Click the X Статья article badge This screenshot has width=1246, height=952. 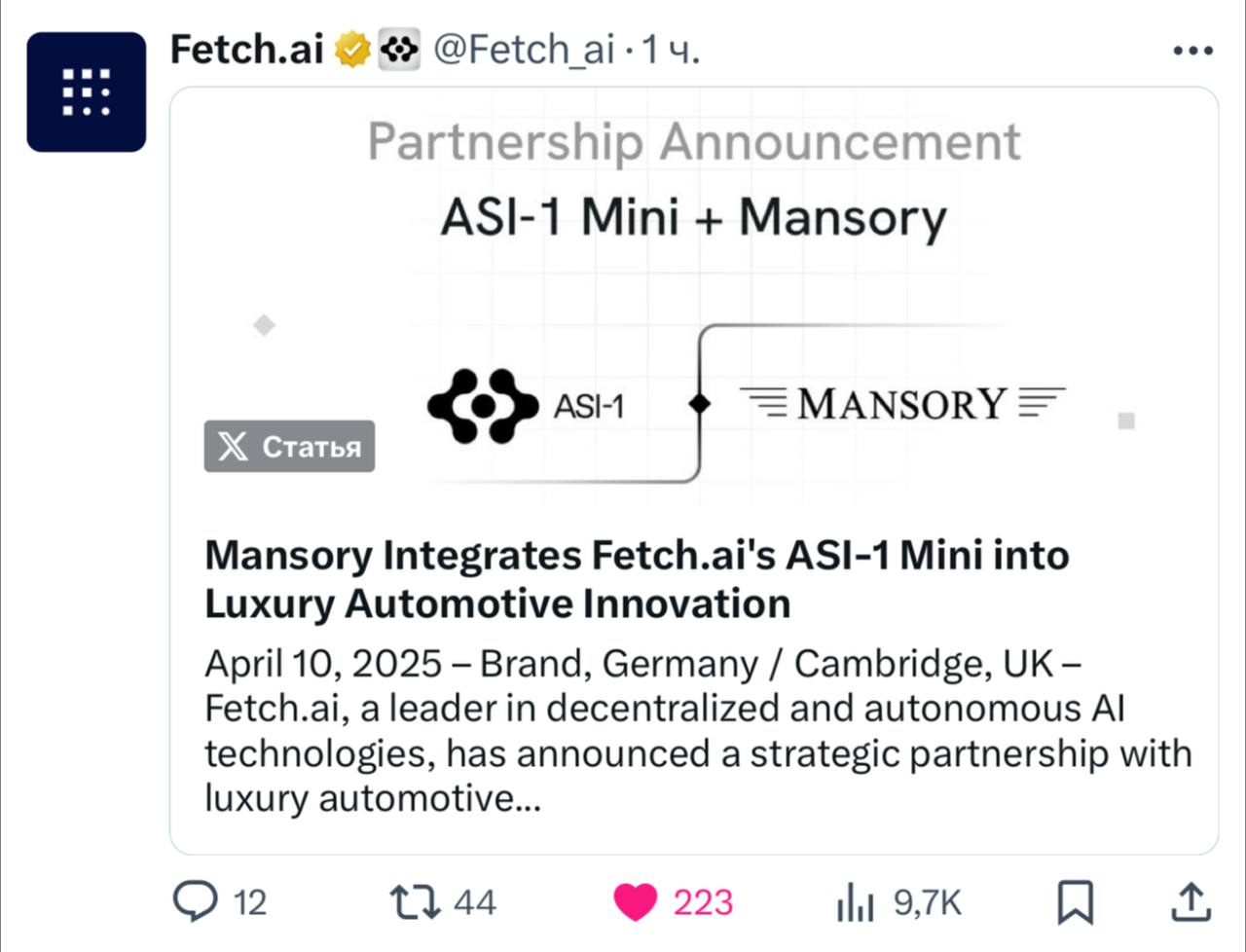tap(289, 446)
